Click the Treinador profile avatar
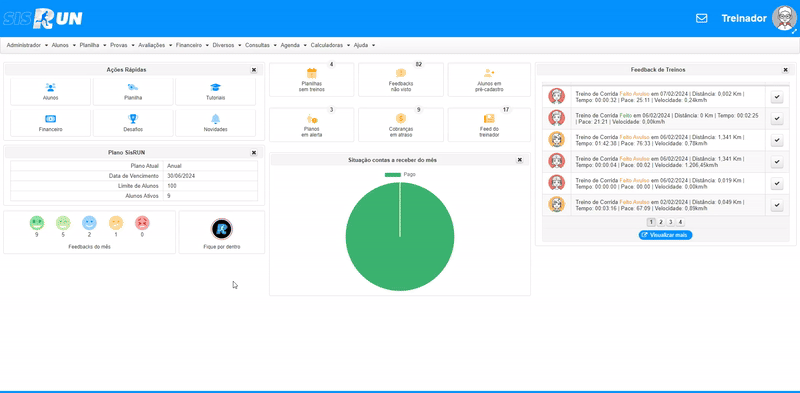Image resolution: width=800 pixels, height=393 pixels. (785, 18)
